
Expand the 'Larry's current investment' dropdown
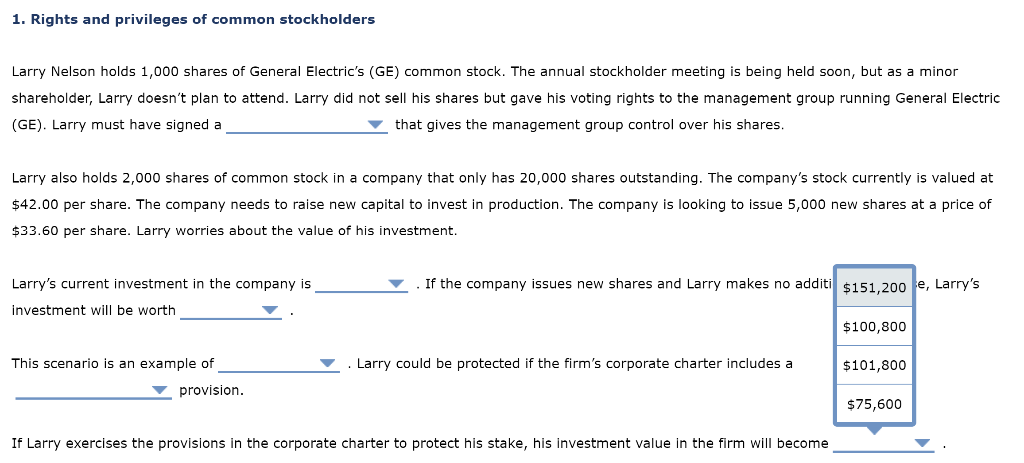click(x=361, y=284)
